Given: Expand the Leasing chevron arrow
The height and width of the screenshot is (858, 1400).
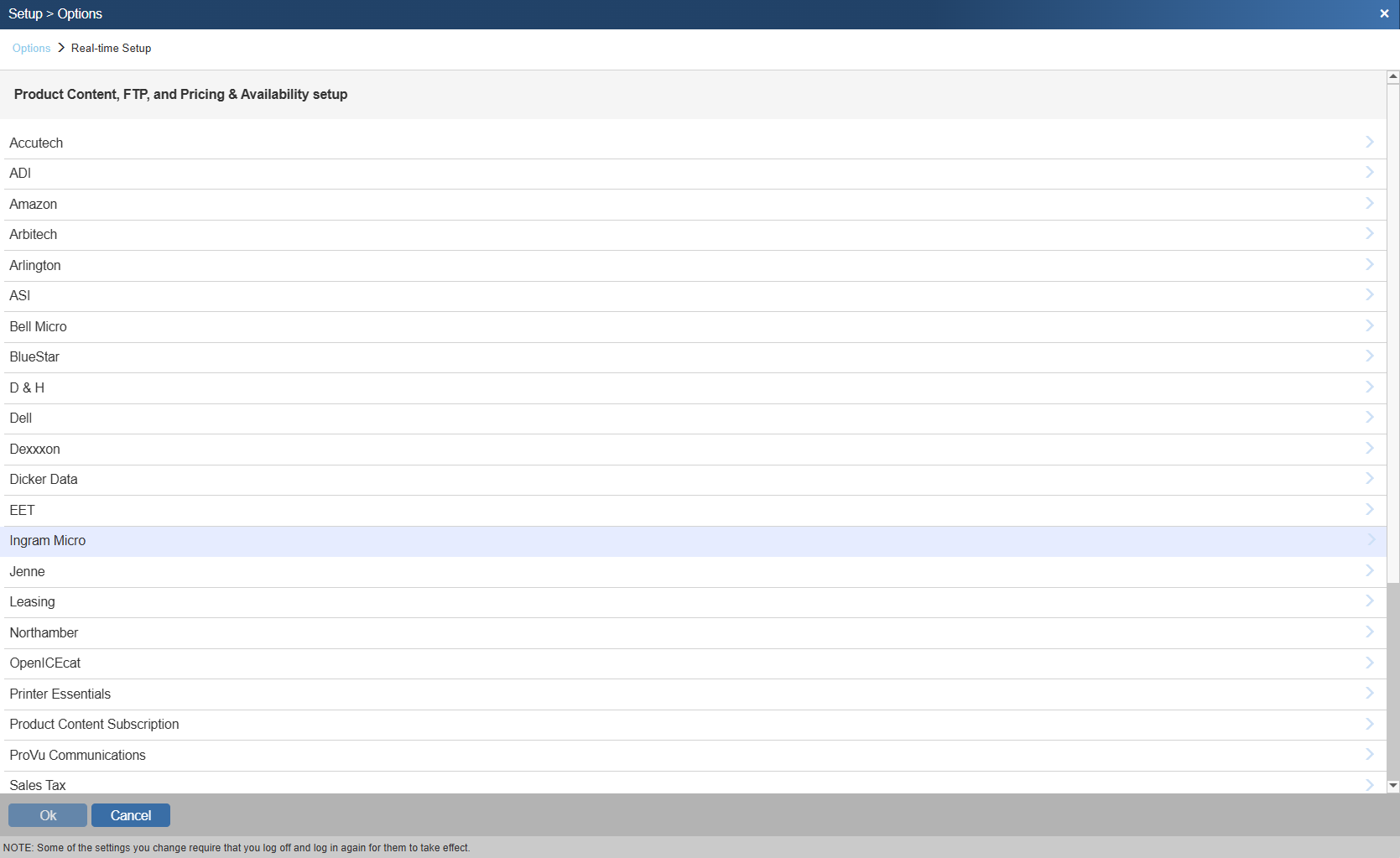Looking at the screenshot, I should (x=1369, y=601).
